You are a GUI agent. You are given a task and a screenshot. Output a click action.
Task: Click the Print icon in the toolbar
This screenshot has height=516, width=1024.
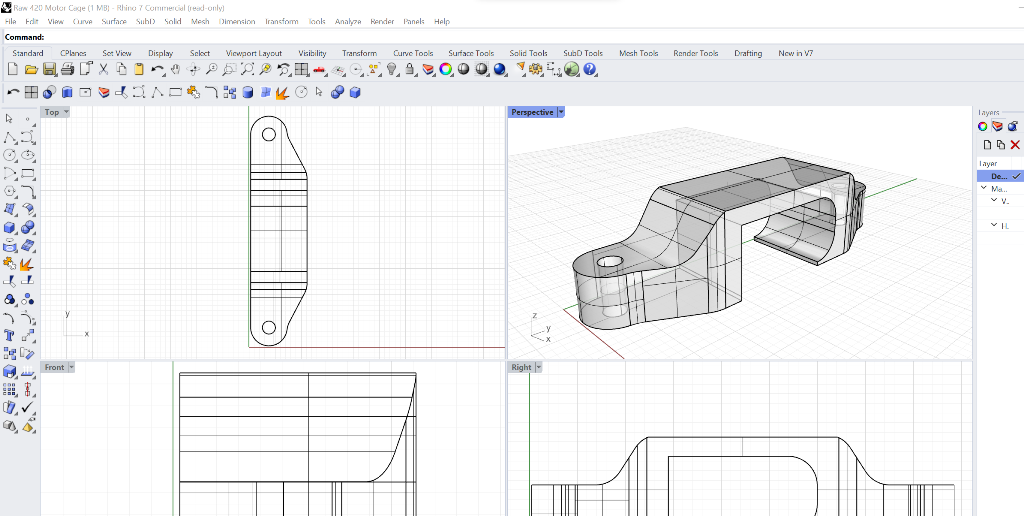click(x=67, y=69)
